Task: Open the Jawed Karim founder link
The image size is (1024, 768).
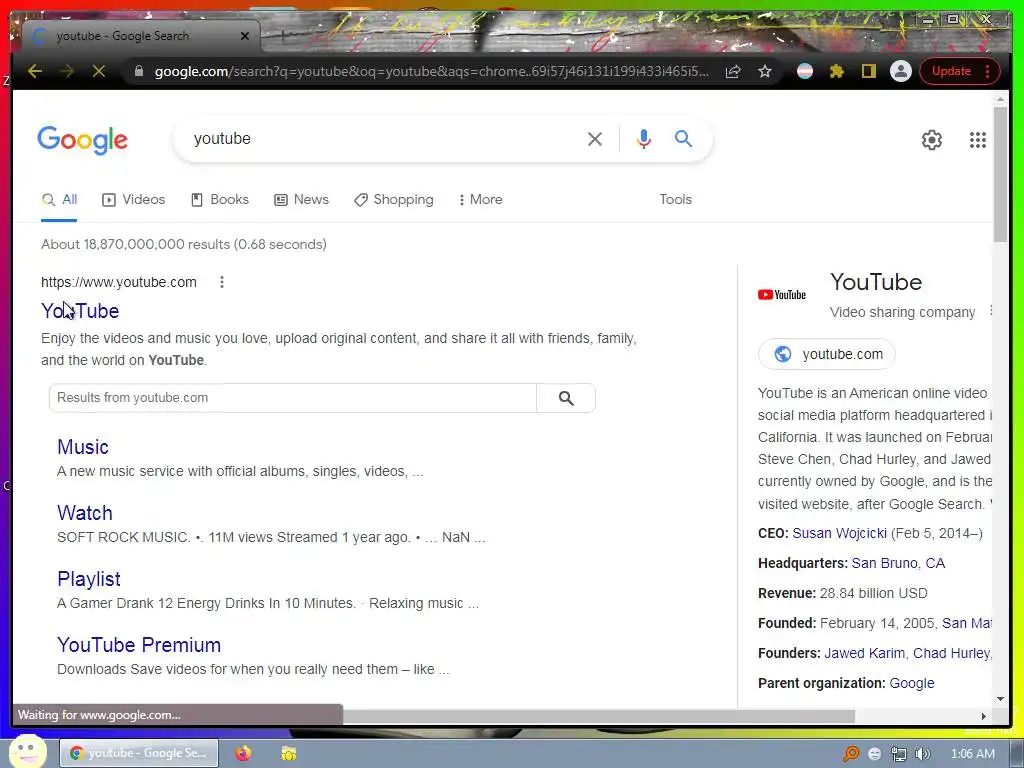Action: [x=865, y=653]
